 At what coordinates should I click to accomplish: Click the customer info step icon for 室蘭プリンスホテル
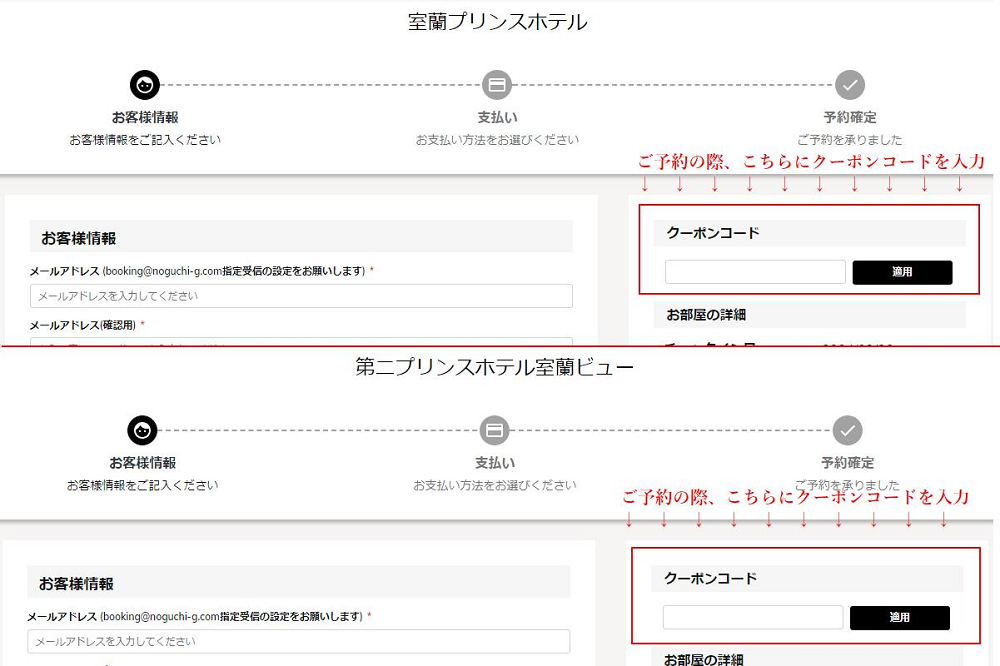[145, 85]
